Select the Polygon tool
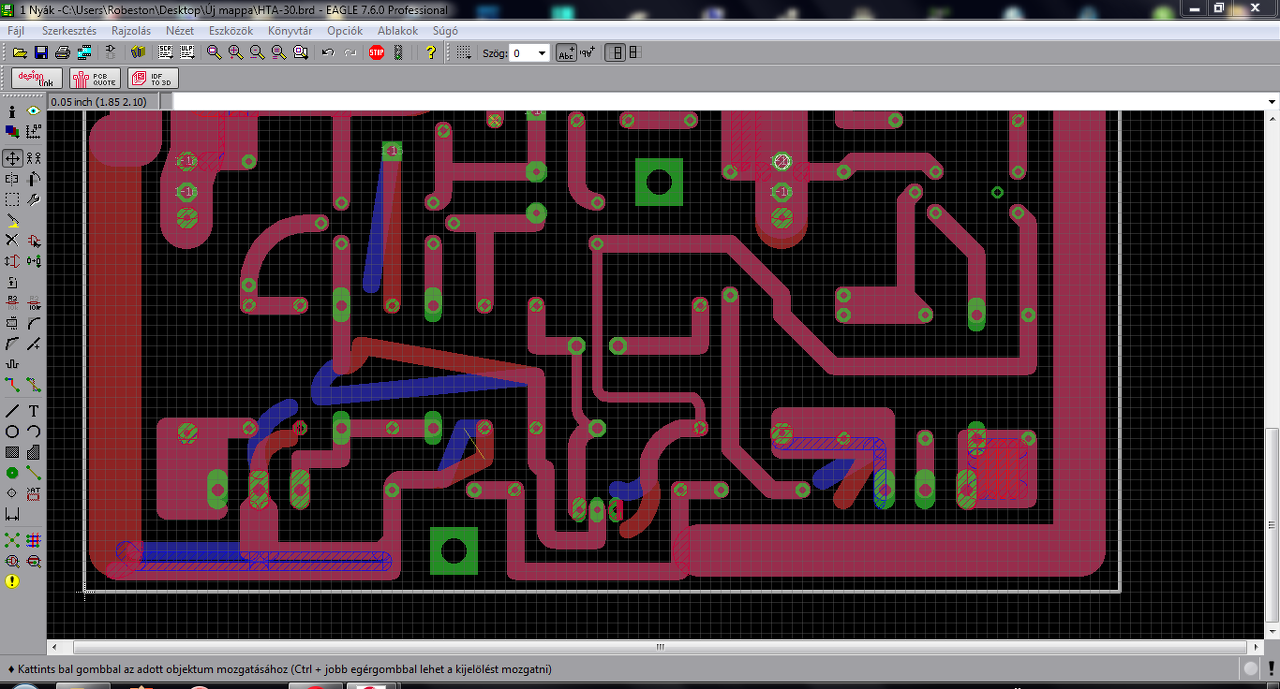The image size is (1280, 689). click(34, 452)
